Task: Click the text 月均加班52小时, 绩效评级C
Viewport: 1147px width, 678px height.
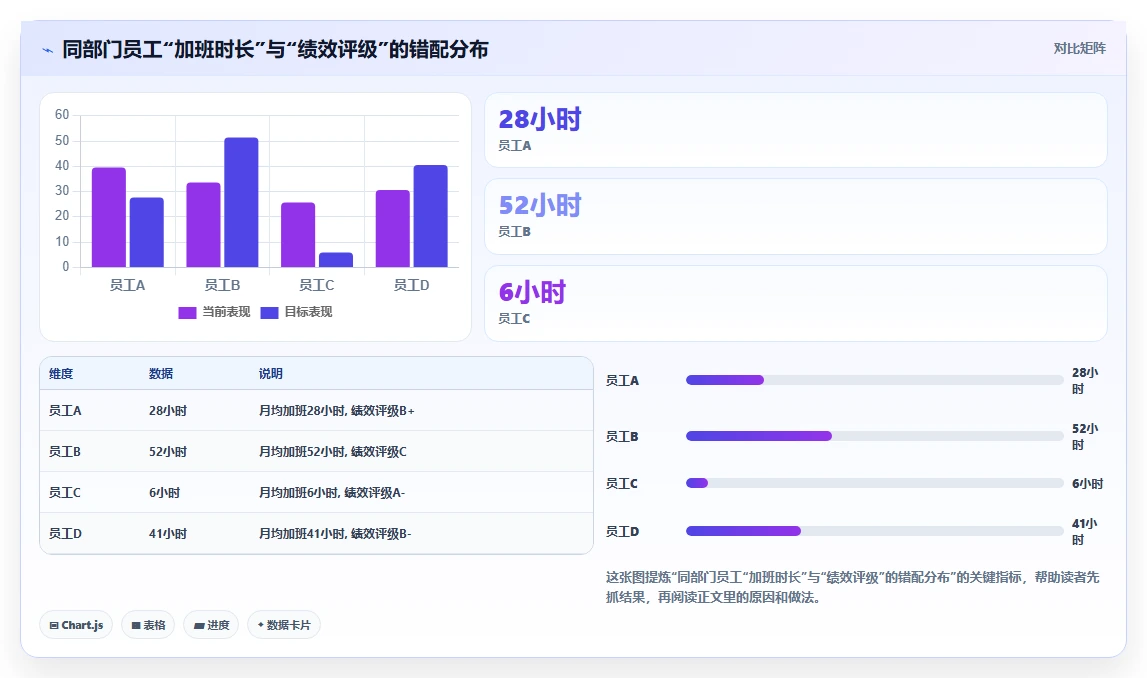Action: pyautogui.click(x=333, y=452)
